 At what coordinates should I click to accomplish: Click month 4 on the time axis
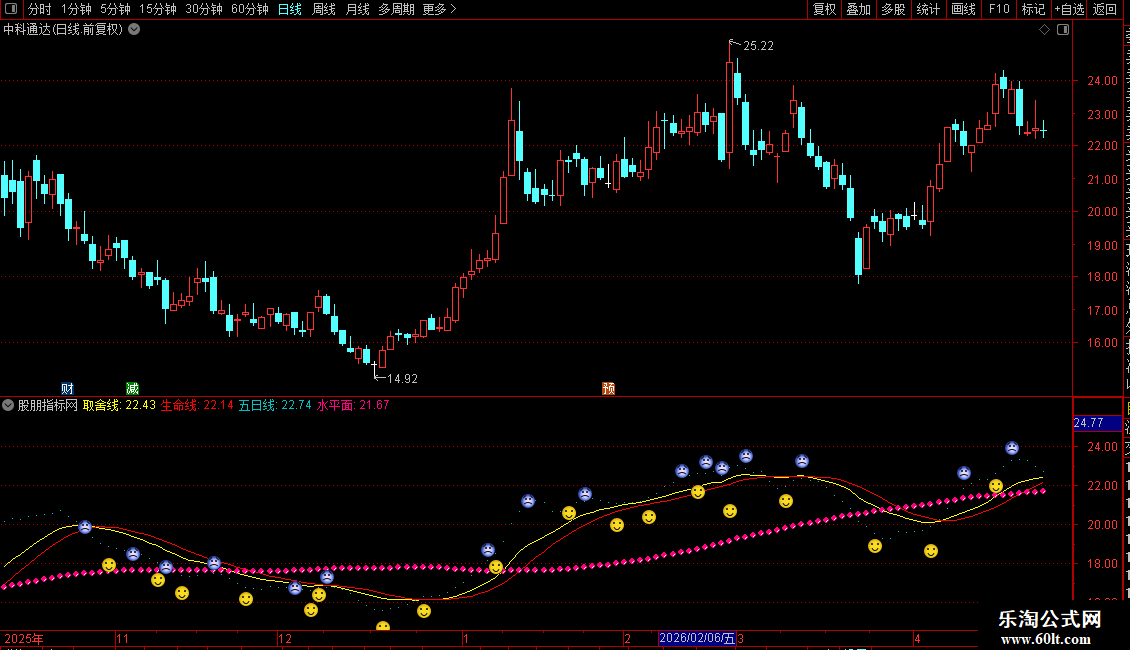pyautogui.click(x=917, y=638)
